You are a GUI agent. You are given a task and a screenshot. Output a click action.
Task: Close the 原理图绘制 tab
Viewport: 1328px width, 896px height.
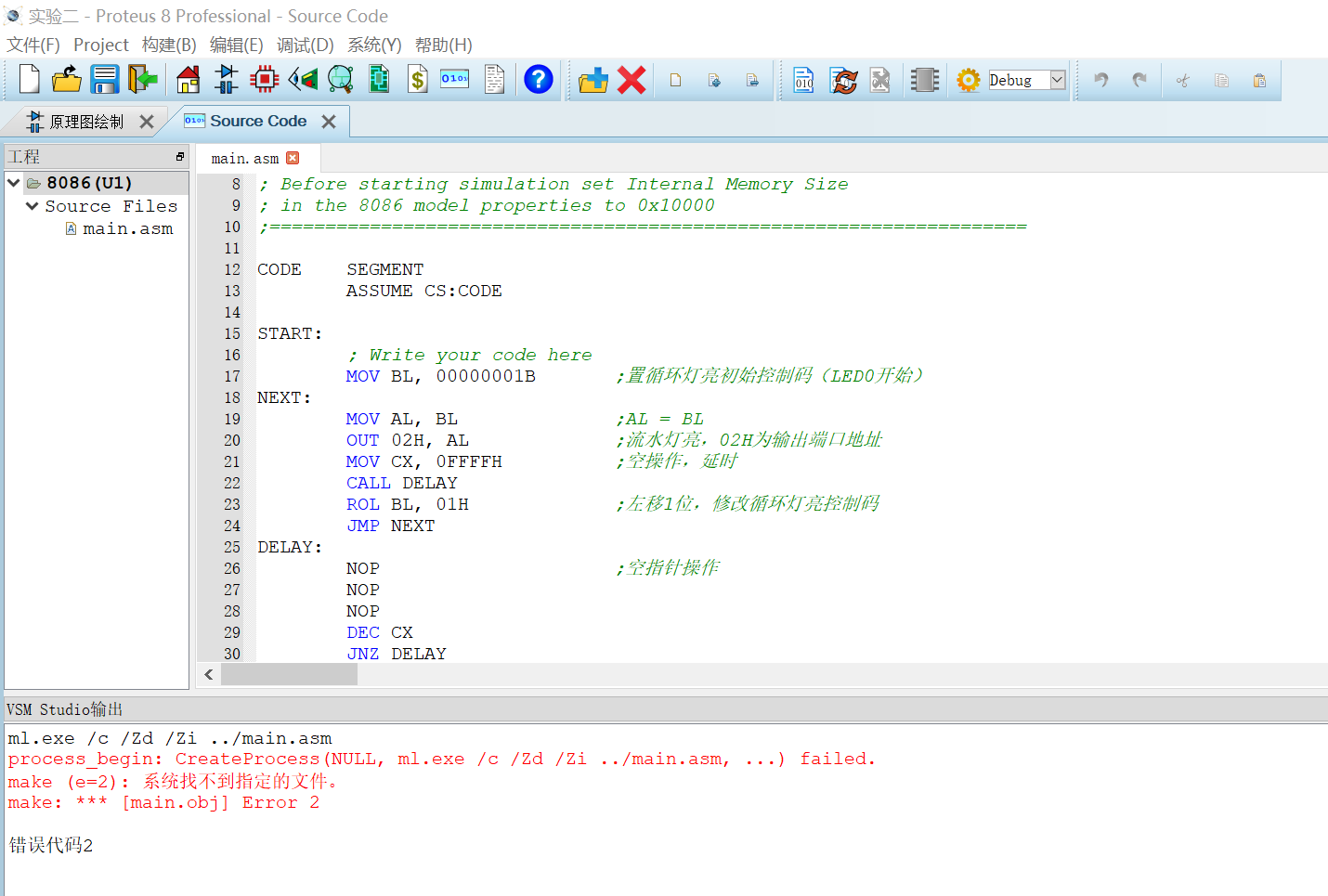[147, 122]
